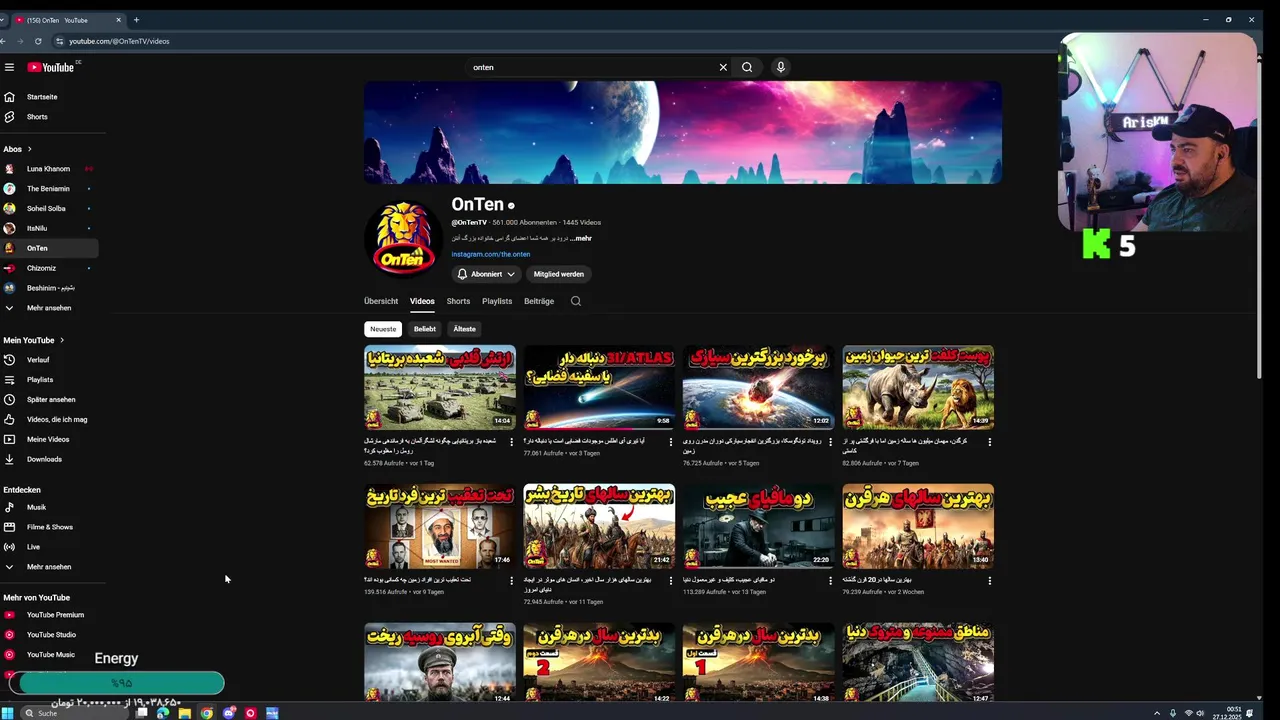Click the YouTube logo

[x=51, y=67]
